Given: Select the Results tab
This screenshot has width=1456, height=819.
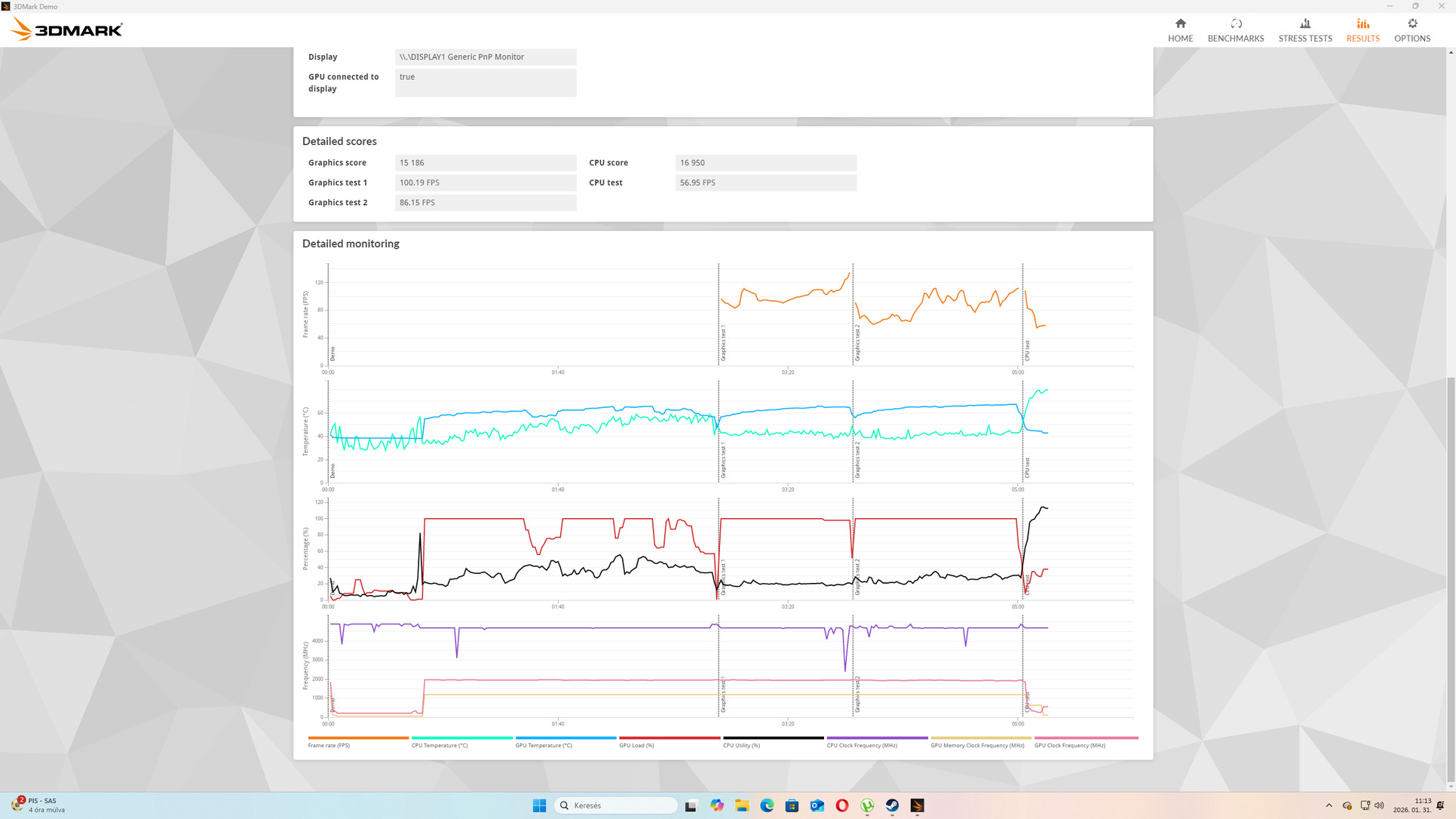Looking at the screenshot, I should coord(1363,30).
